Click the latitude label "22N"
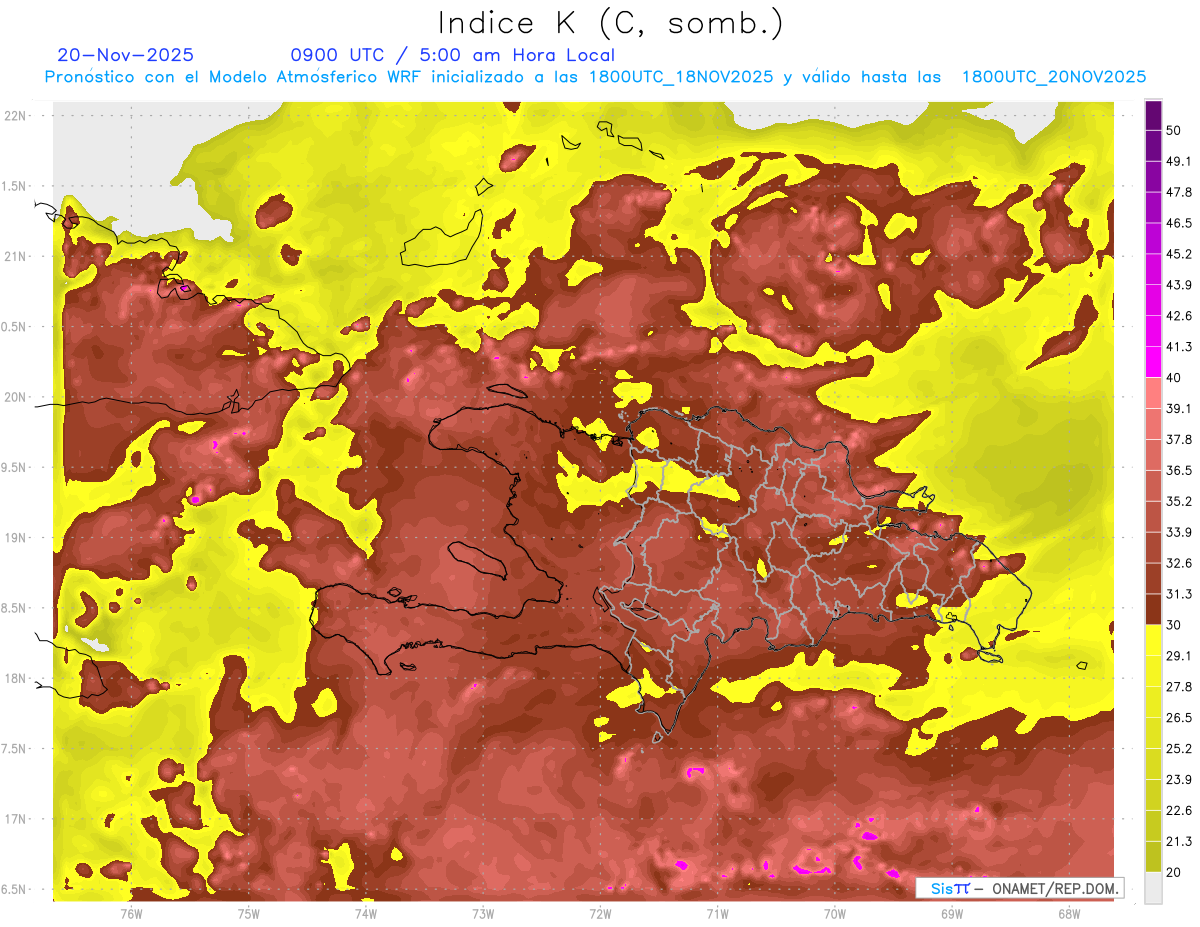 [x=15, y=116]
